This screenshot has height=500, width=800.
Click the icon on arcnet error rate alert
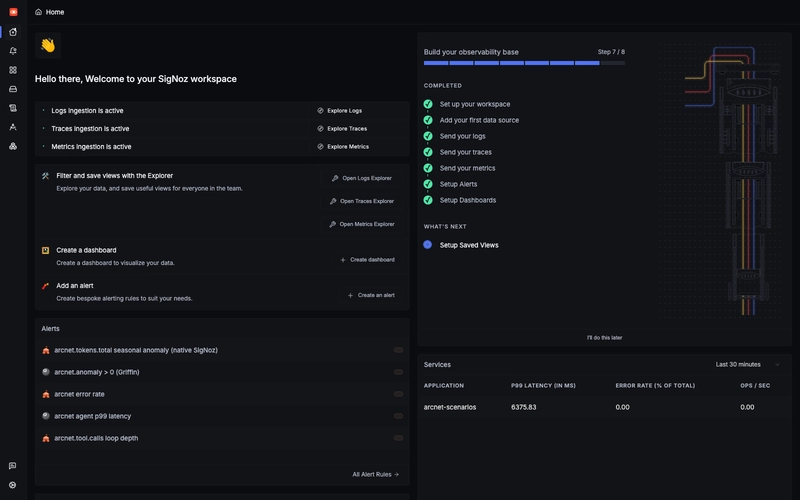point(46,394)
